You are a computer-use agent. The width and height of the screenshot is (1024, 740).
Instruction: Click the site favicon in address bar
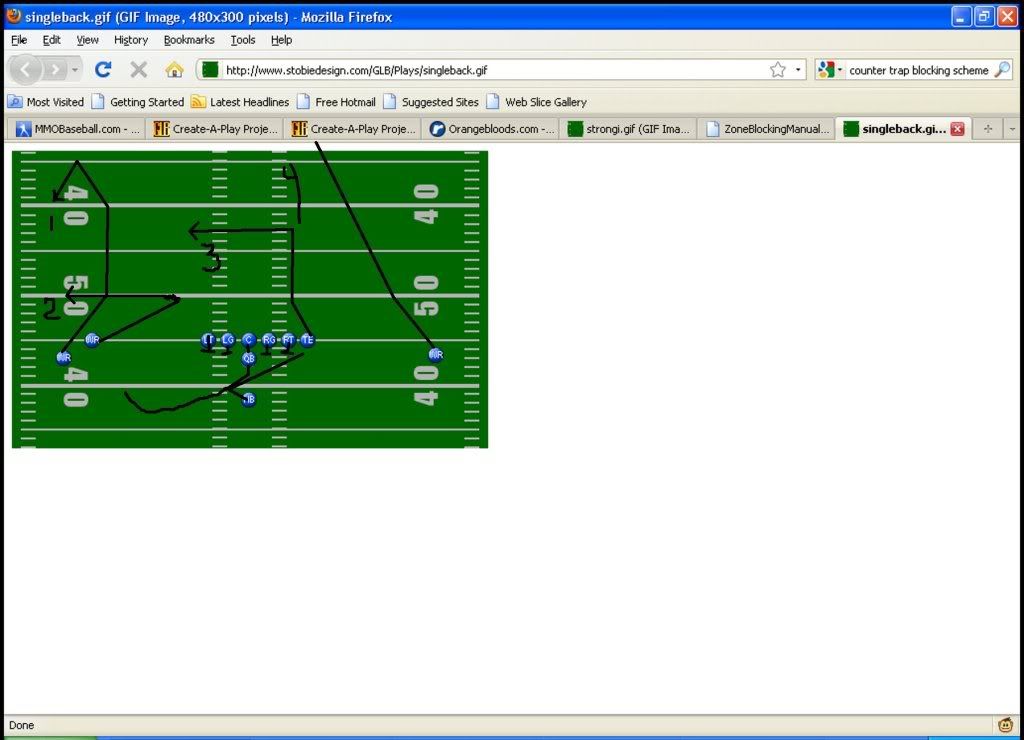(x=210, y=70)
